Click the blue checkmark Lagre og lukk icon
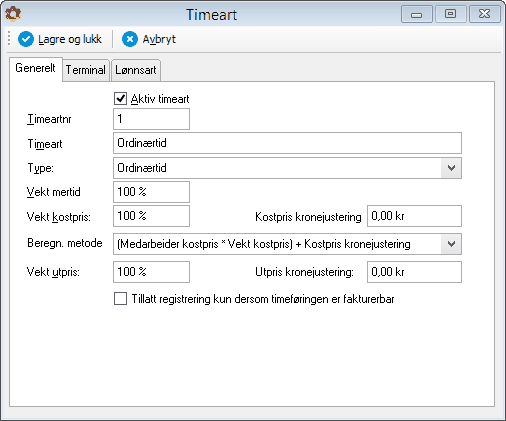 tap(26, 39)
